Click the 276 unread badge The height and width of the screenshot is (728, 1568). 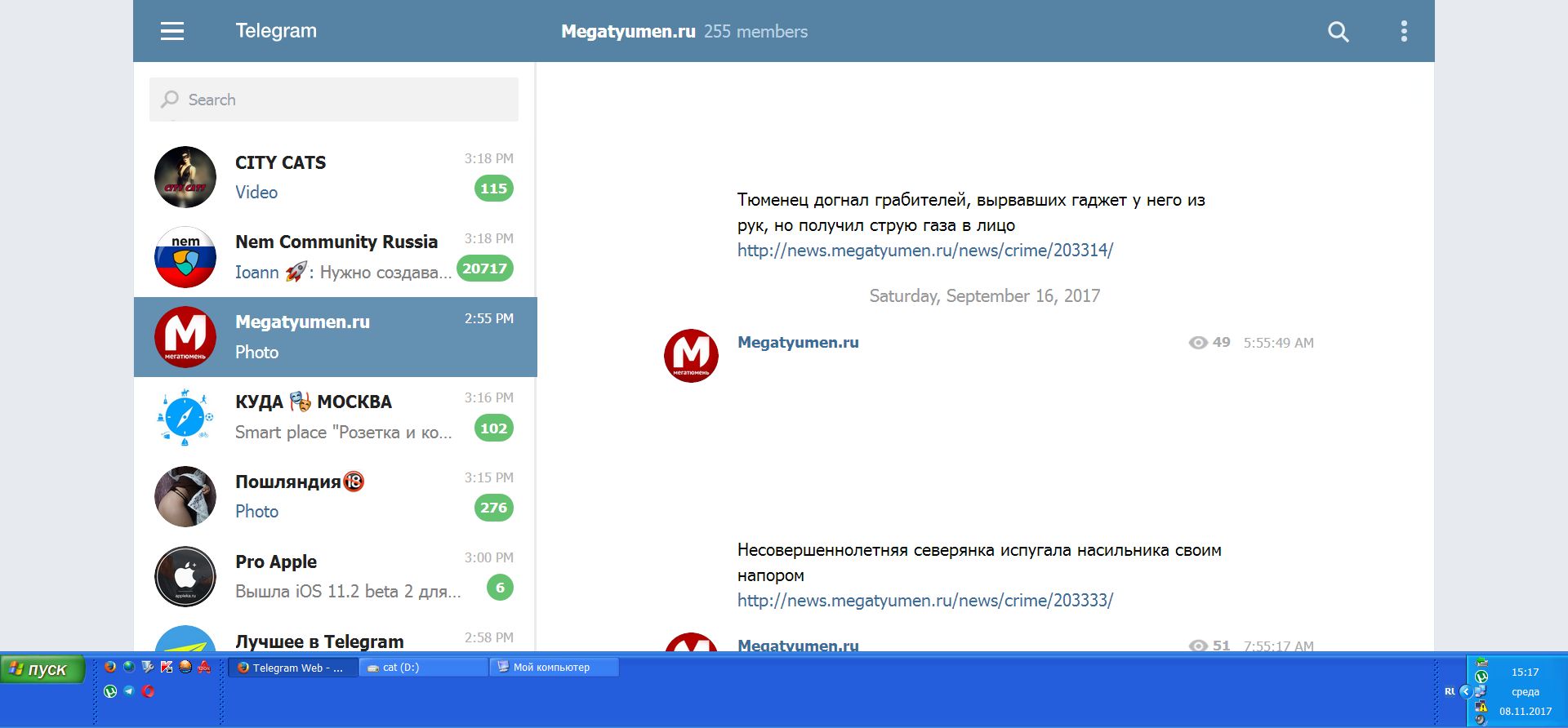tap(493, 508)
